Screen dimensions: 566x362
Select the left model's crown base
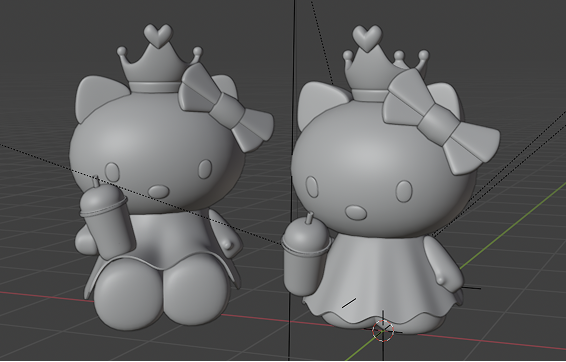155,87
